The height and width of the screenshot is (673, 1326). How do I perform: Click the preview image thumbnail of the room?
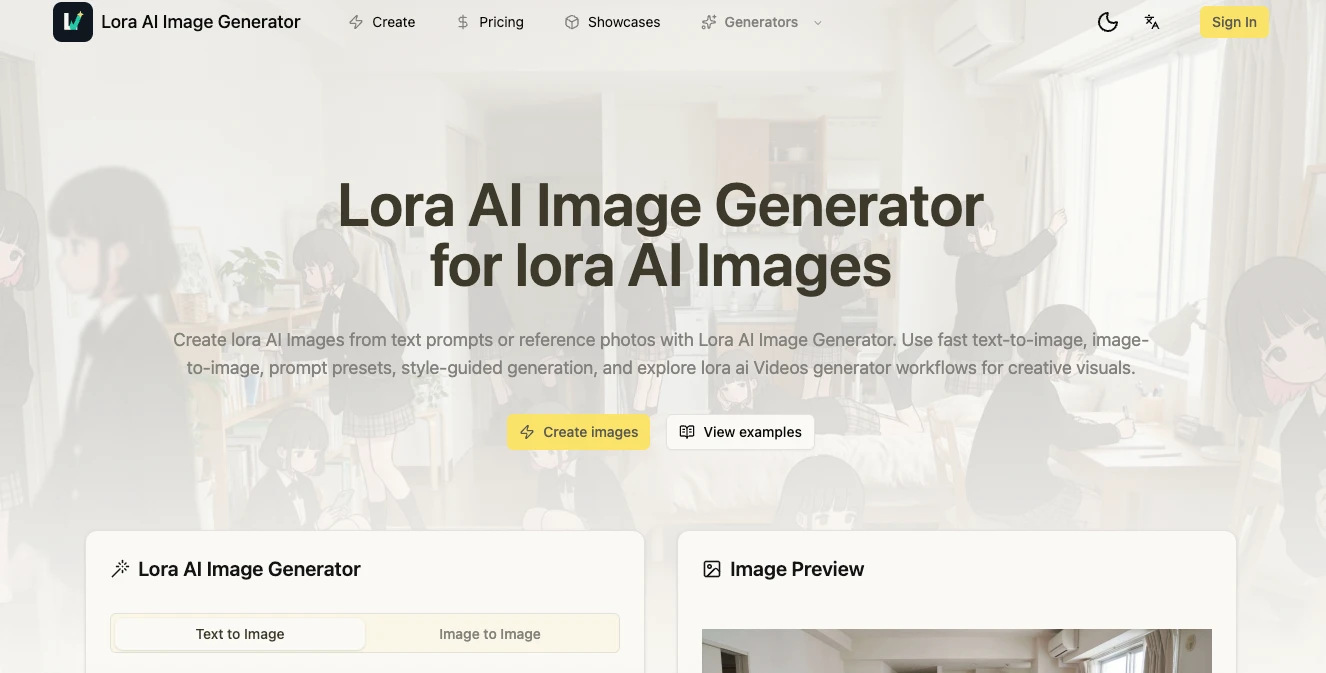pos(957,651)
